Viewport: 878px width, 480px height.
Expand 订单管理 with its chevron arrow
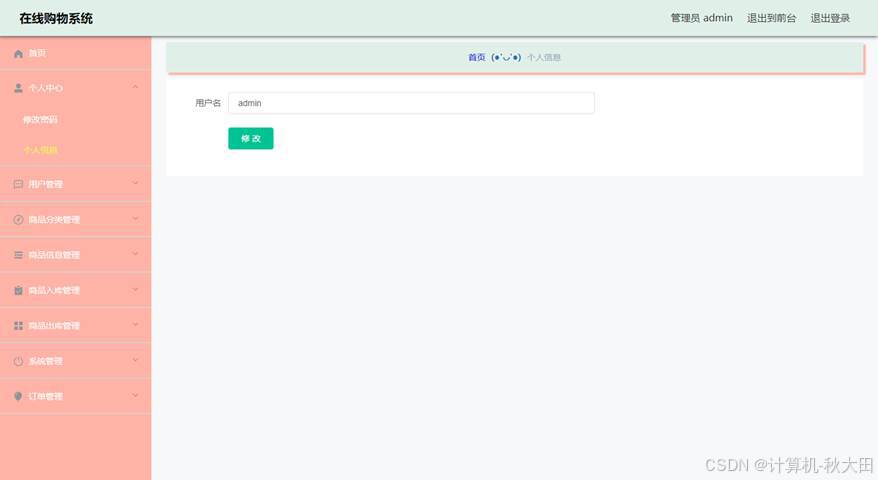(135, 395)
